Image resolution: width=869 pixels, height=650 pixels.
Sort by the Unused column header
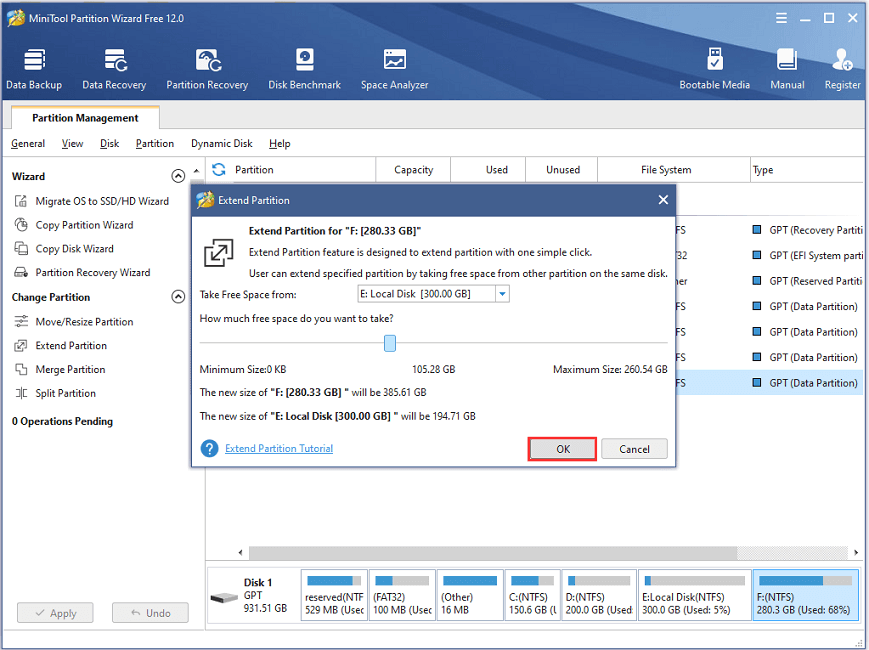tap(563, 170)
